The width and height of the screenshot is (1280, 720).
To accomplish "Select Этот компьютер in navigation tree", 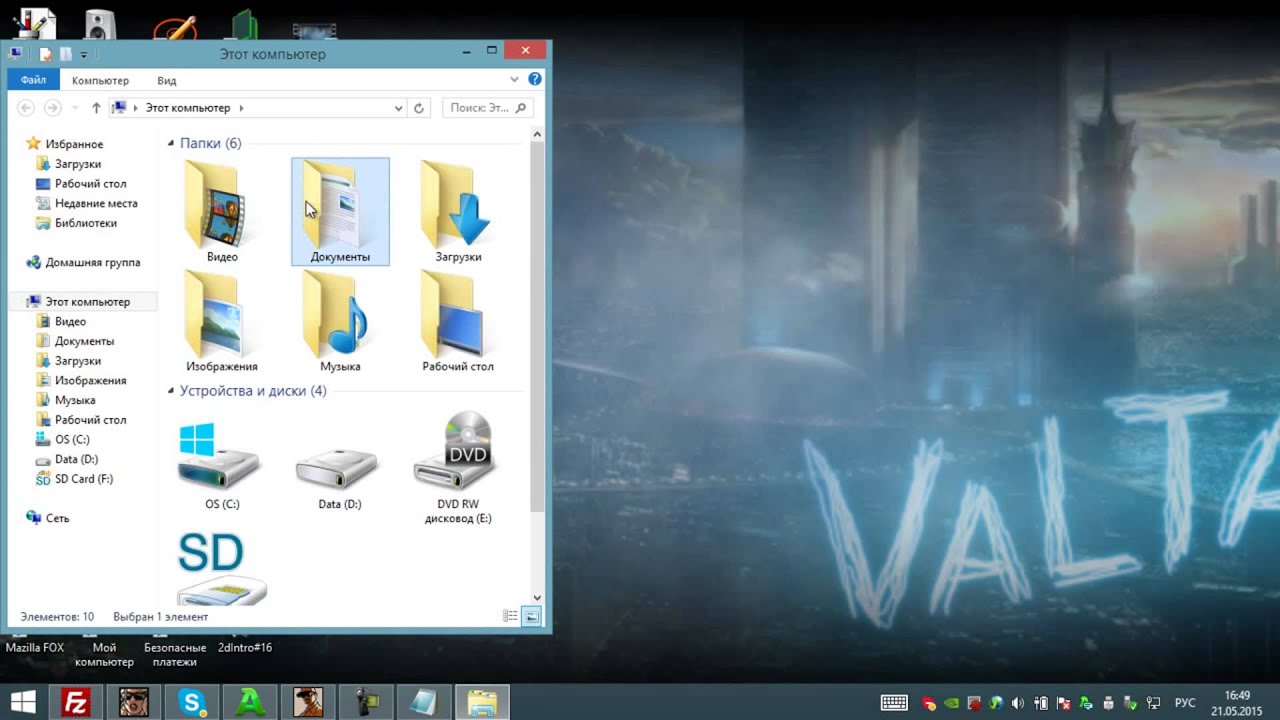I will (88, 302).
